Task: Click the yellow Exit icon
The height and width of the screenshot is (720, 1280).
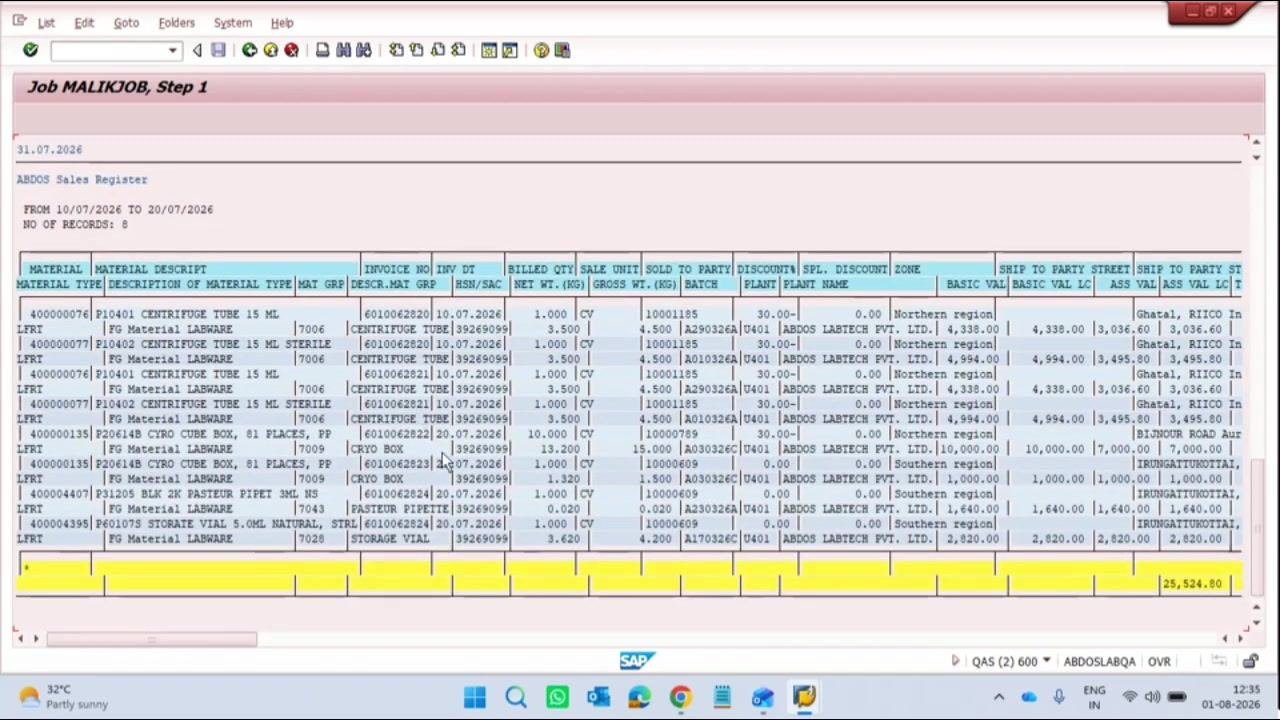Action: point(270,50)
